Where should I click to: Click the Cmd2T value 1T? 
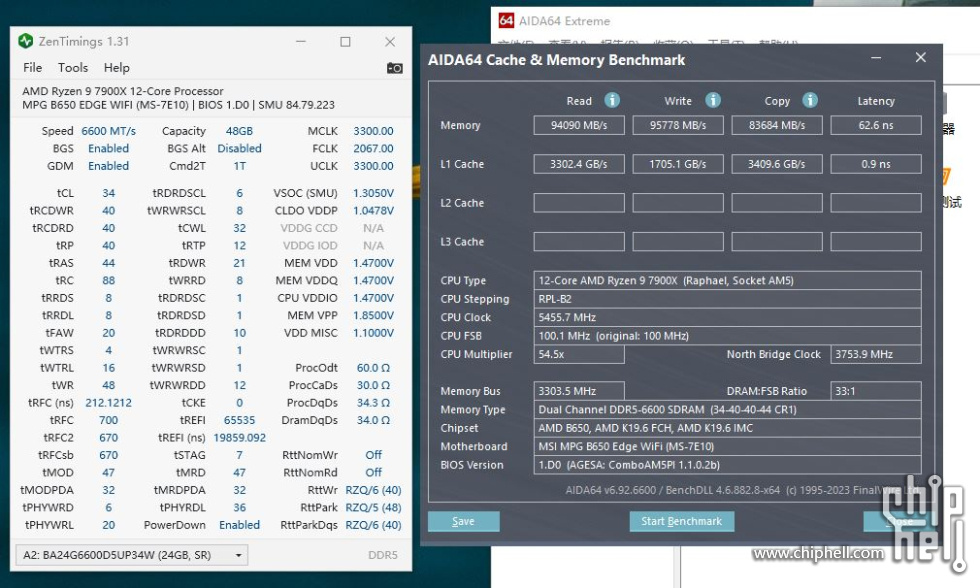[239, 166]
